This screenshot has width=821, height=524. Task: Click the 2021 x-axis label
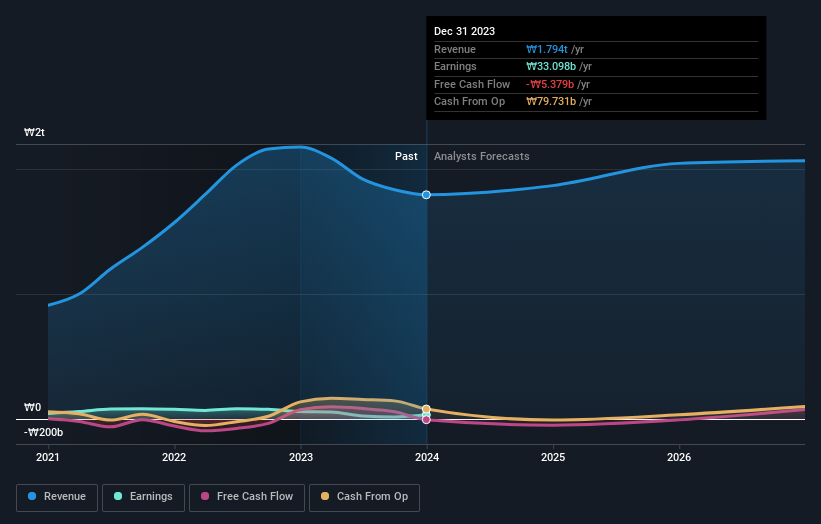[x=48, y=457]
